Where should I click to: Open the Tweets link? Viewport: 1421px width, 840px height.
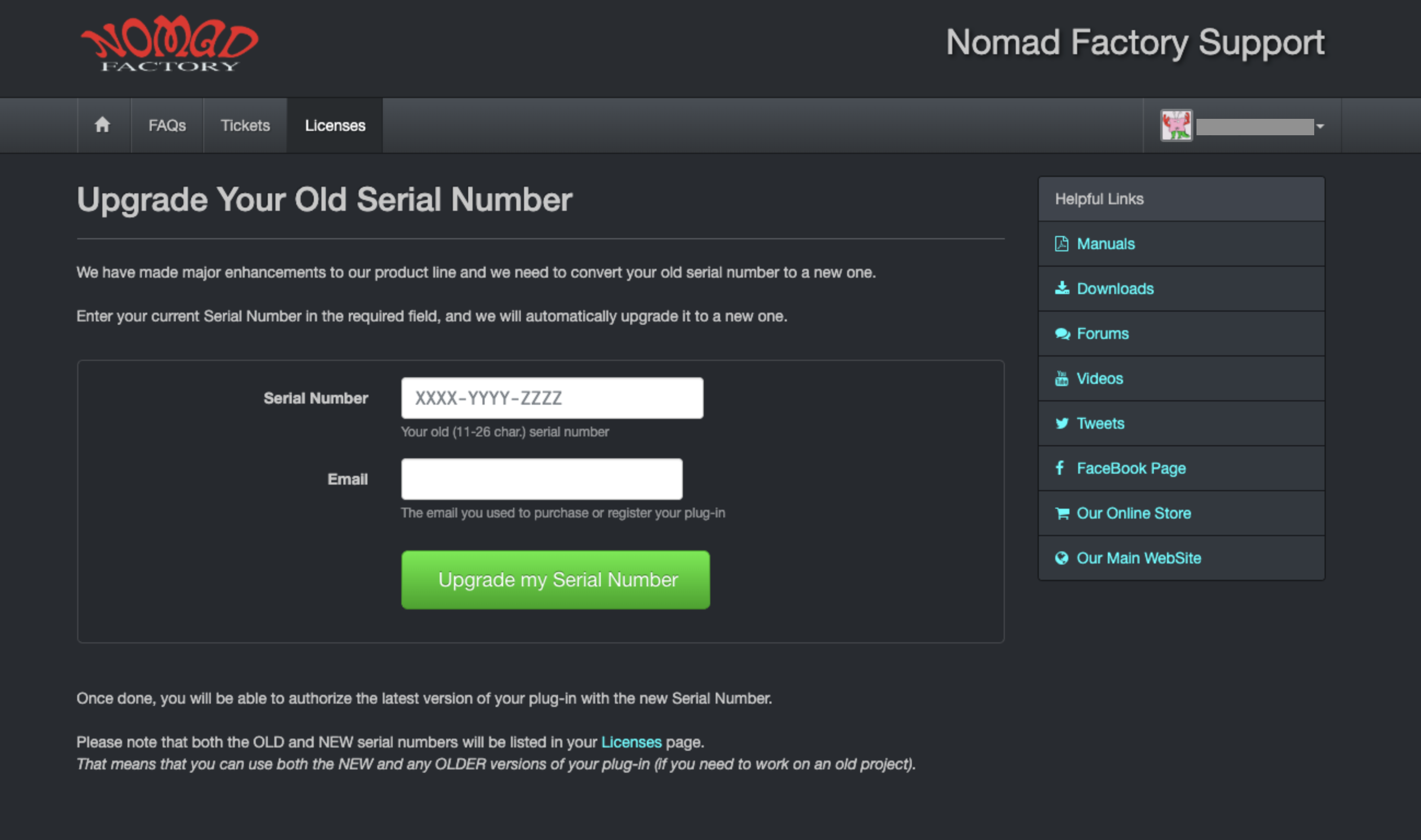(x=1100, y=423)
